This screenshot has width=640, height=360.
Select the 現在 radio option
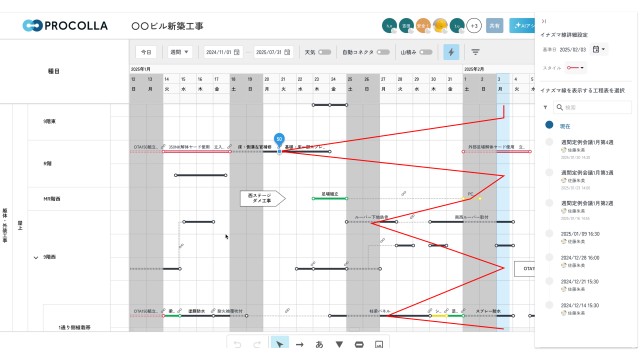[549, 125]
